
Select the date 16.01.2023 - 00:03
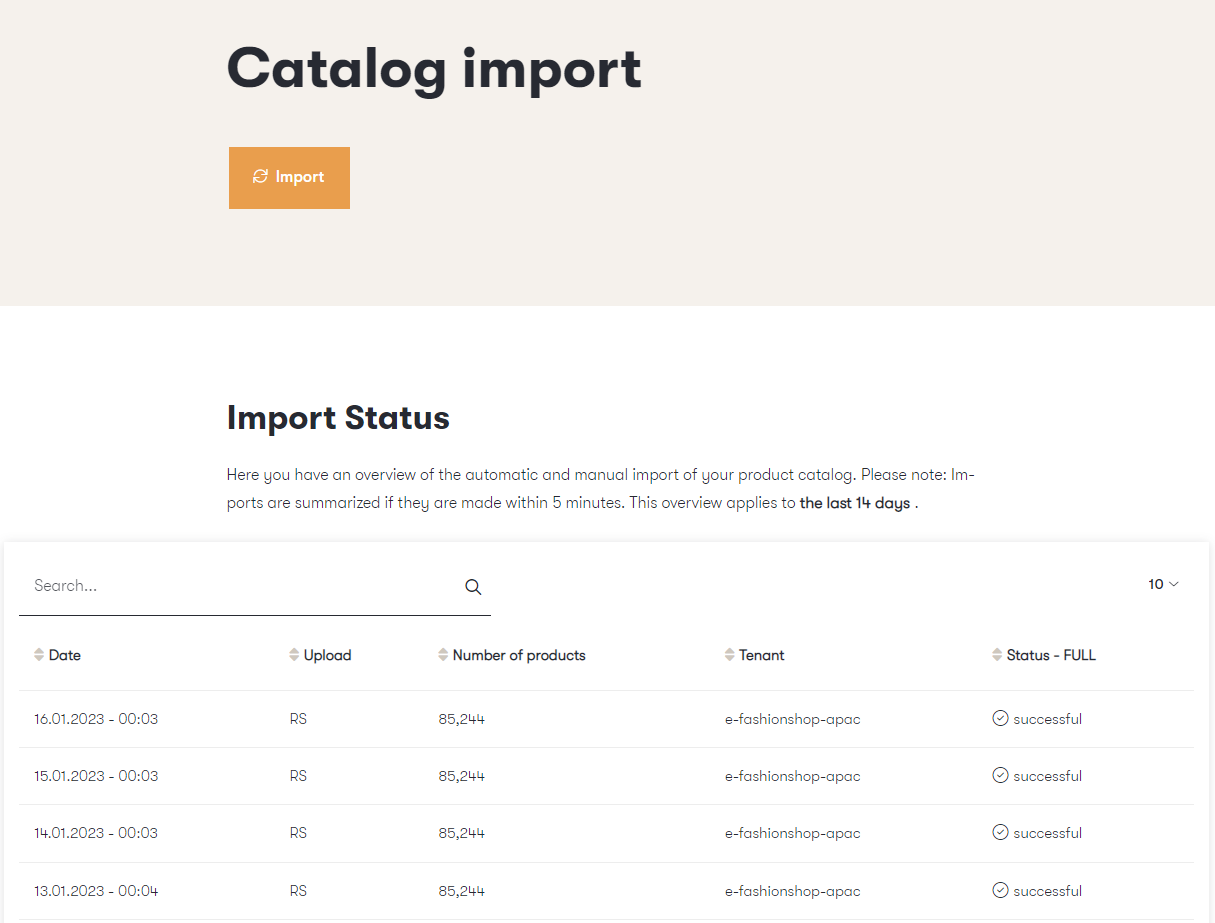(x=96, y=719)
